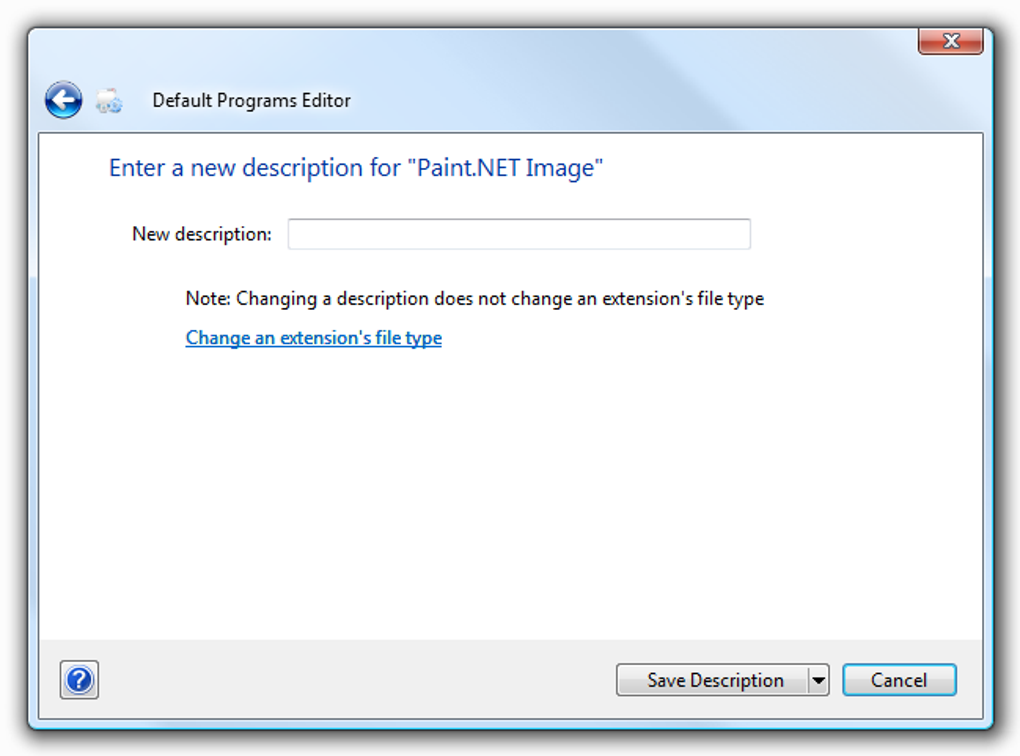
Task: Click the "Enter a new description" heading
Action: coord(254,168)
